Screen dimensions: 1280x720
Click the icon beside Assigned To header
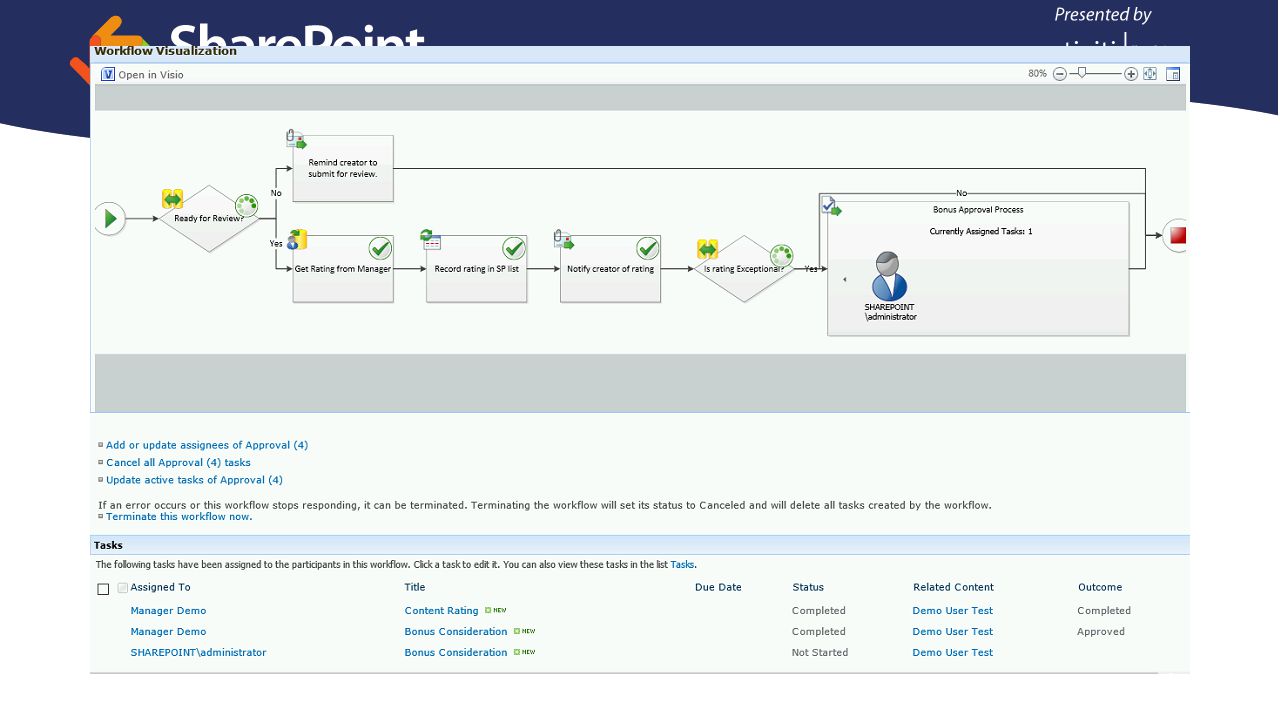(123, 588)
